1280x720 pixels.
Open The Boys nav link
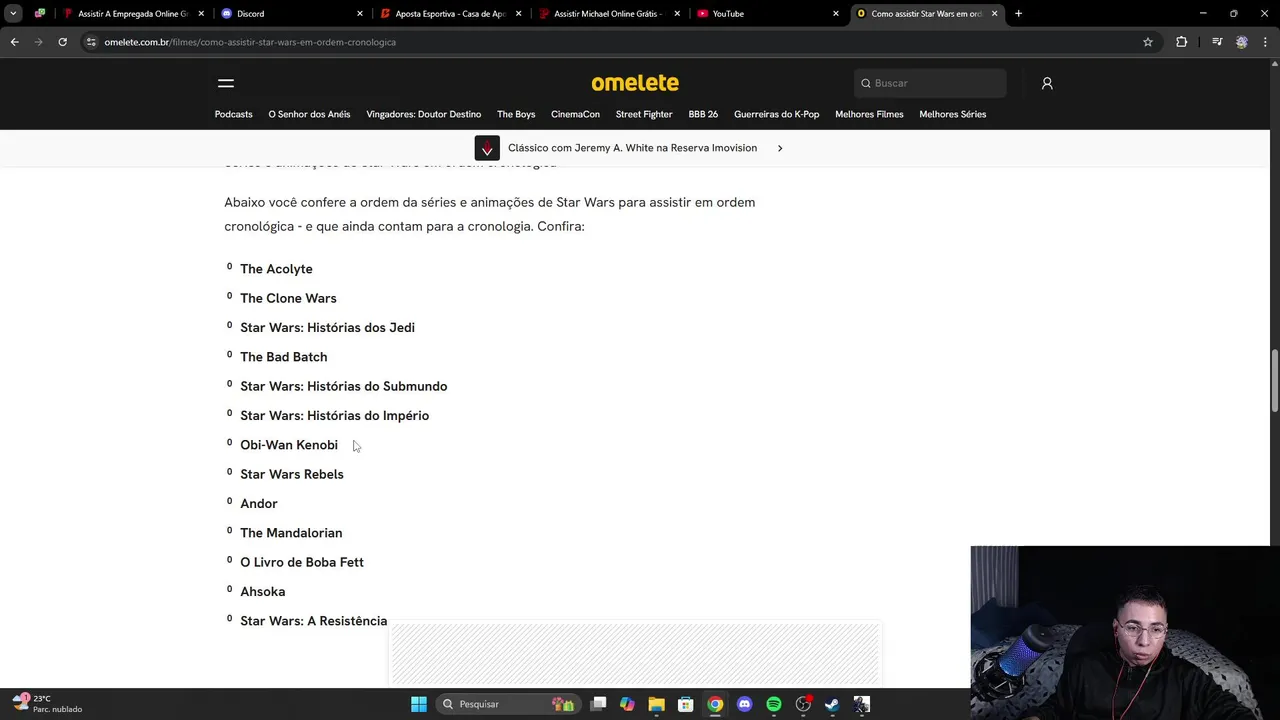[x=516, y=114]
